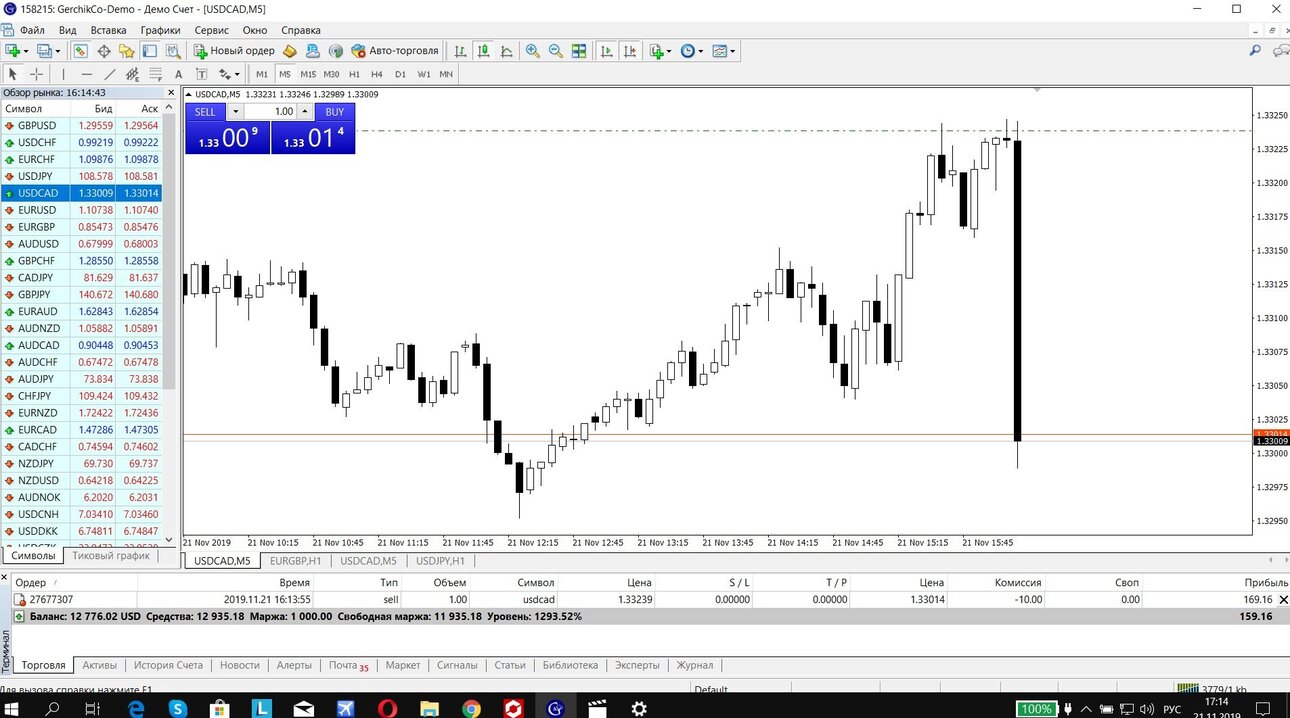Select the Trendline tool
Viewport: 1290px width, 718px height.
[x=110, y=74]
